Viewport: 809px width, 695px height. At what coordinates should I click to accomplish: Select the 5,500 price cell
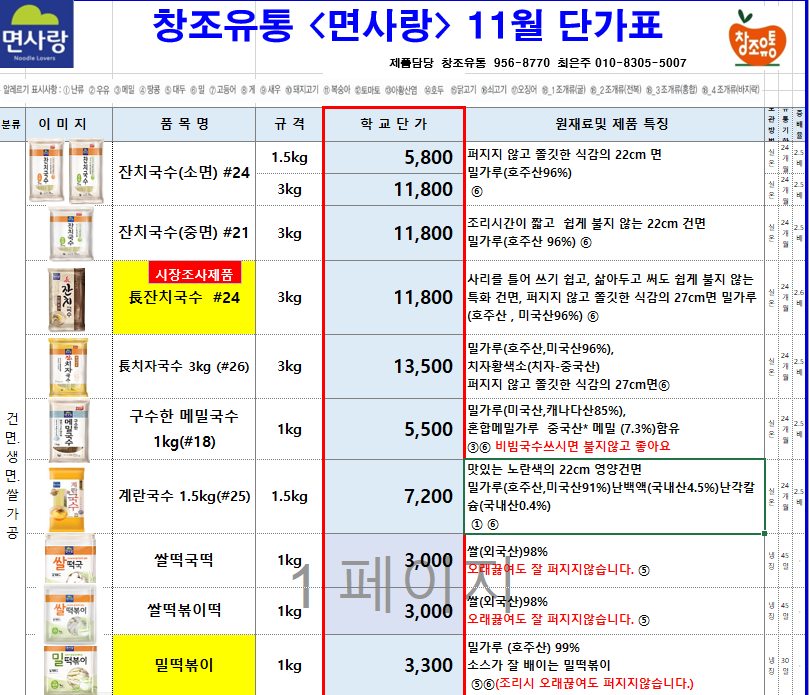[x=394, y=429]
